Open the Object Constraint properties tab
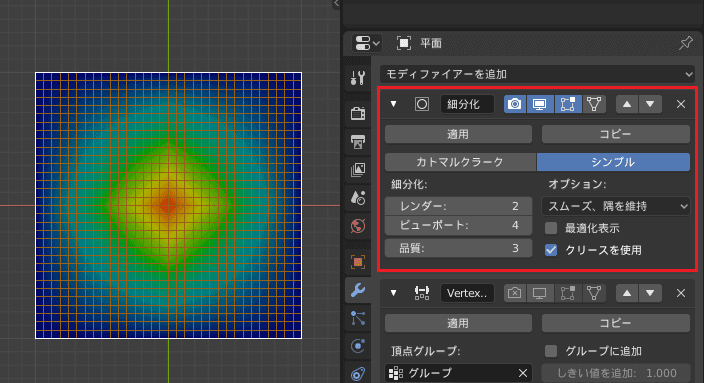 tap(358, 374)
